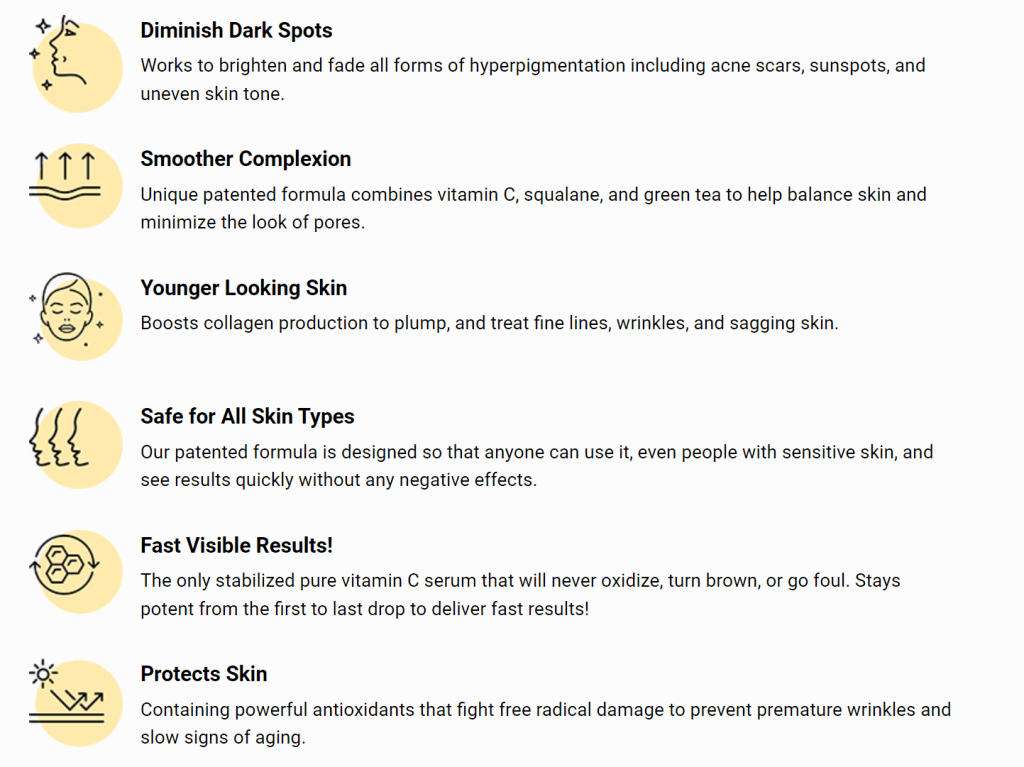Image resolution: width=1024 pixels, height=767 pixels.
Task: Click the vitamin C, squalane, green tea sentence
Action: pyautogui.click(x=534, y=208)
